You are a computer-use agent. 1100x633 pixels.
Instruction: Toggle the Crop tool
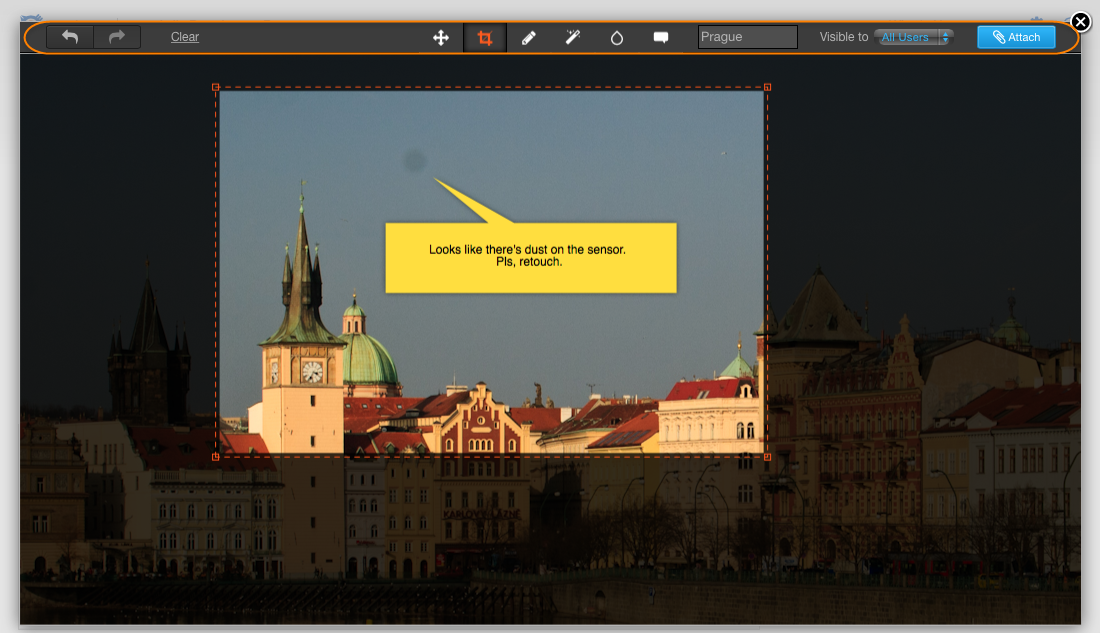(485, 38)
